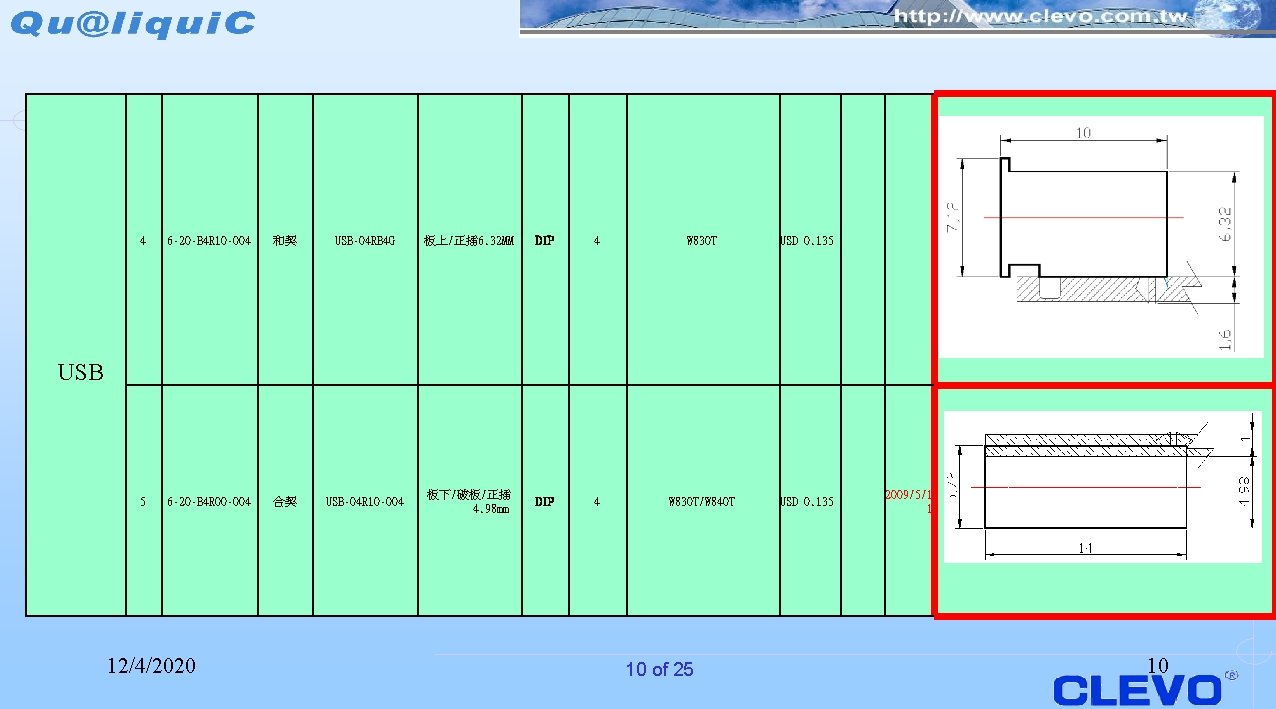The width and height of the screenshot is (1276, 709).
Task: Click the vendor cell 和契
Action: point(285,240)
